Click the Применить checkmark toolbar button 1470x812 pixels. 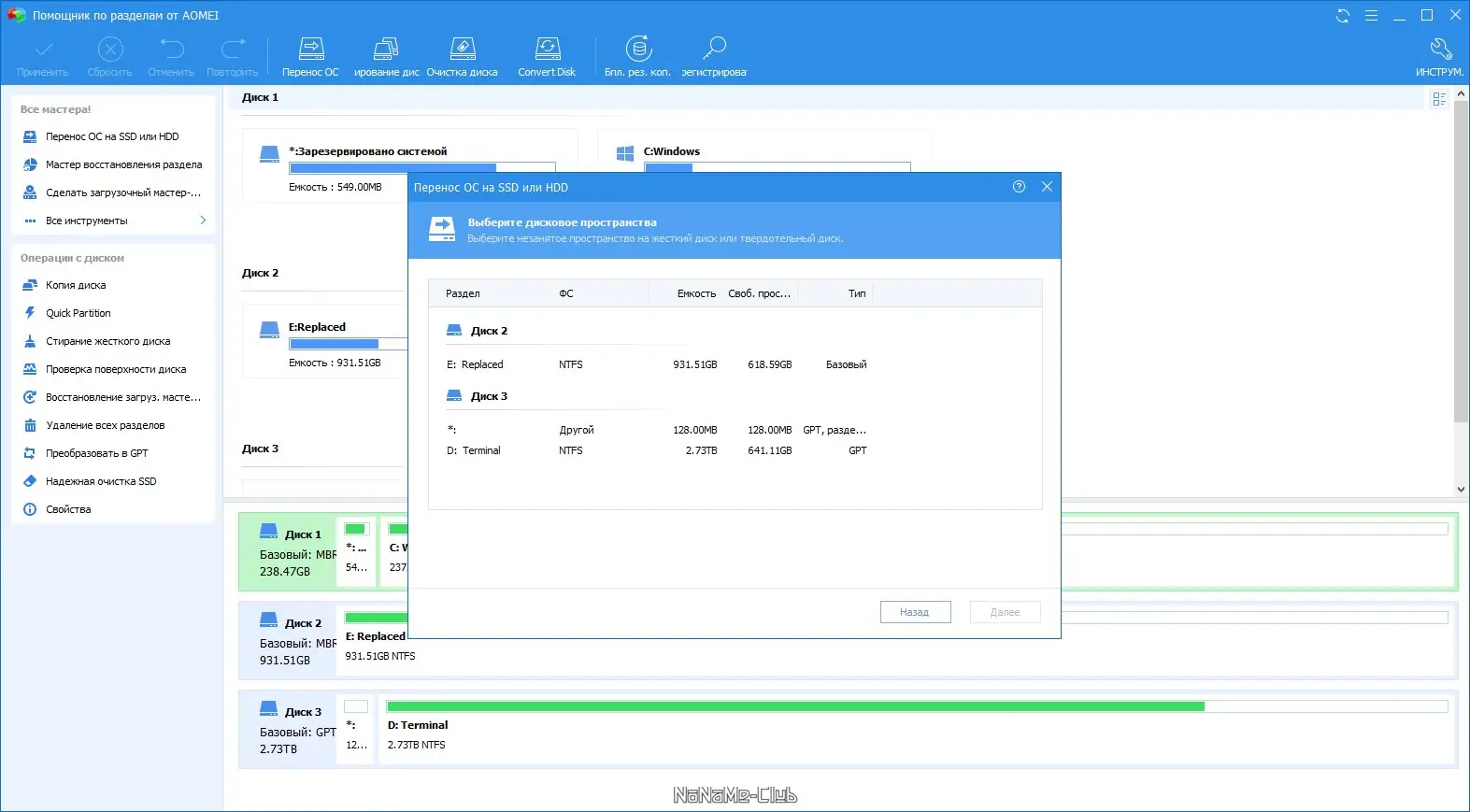point(43,56)
